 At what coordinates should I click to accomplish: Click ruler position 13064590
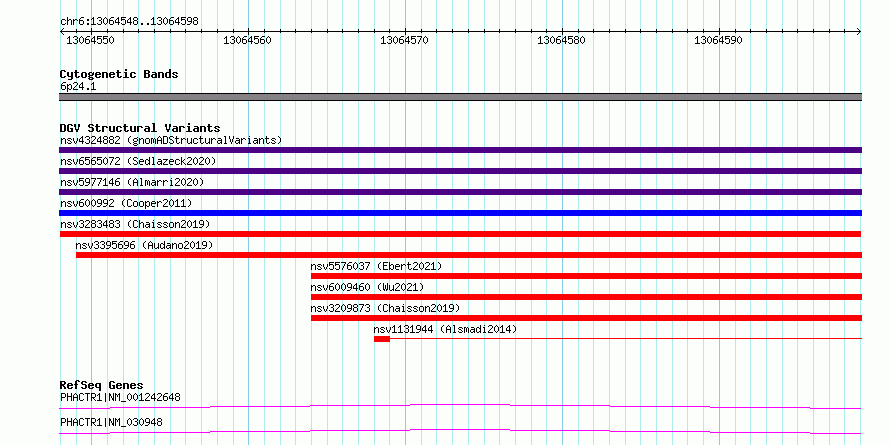(x=719, y=40)
